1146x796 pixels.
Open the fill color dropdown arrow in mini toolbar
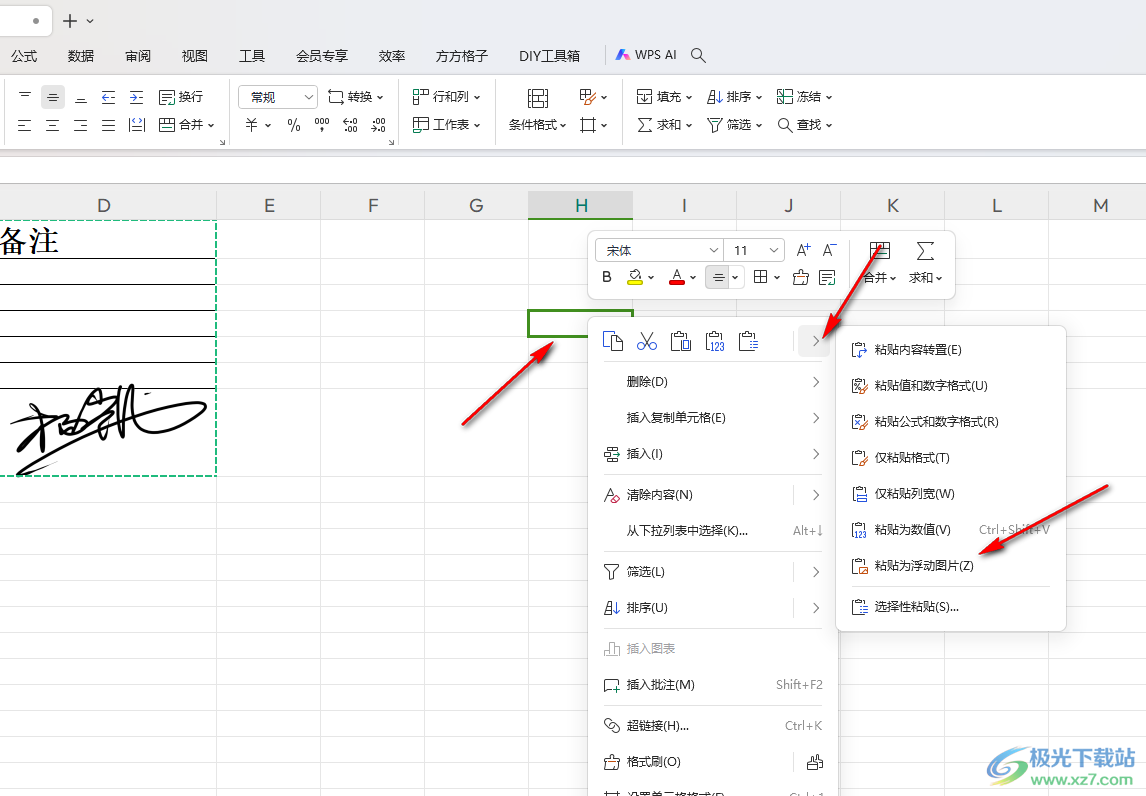[650, 278]
